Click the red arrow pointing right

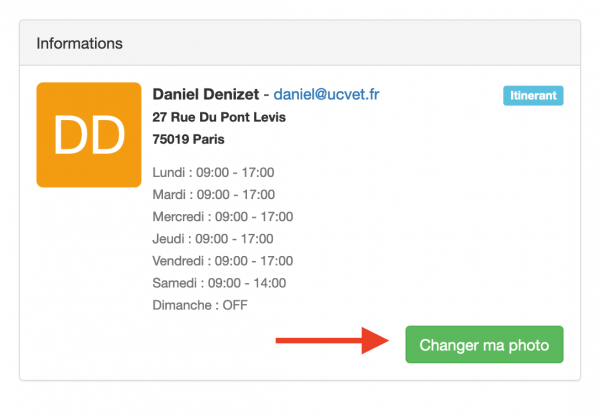[x=332, y=342]
